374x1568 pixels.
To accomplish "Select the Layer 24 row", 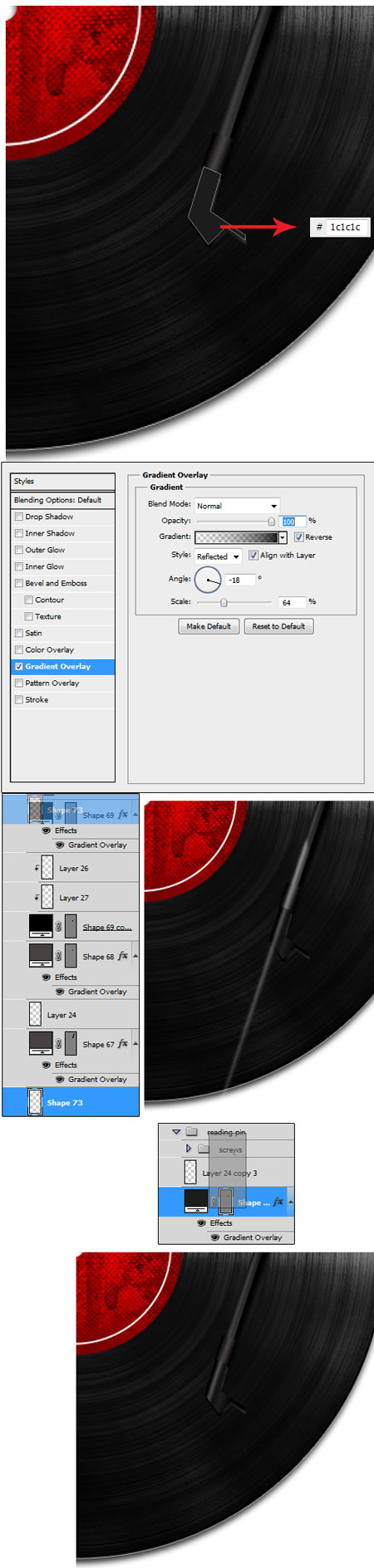I will pos(71,1015).
